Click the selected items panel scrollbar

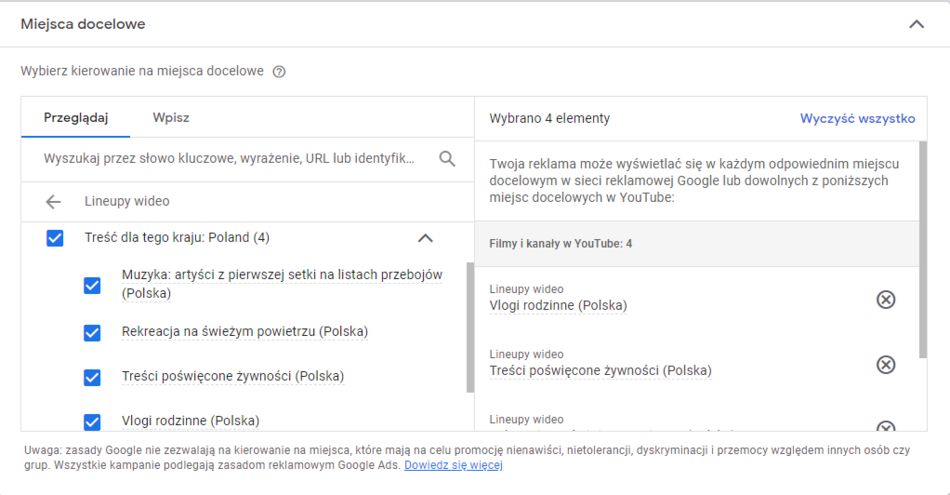pos(923,250)
